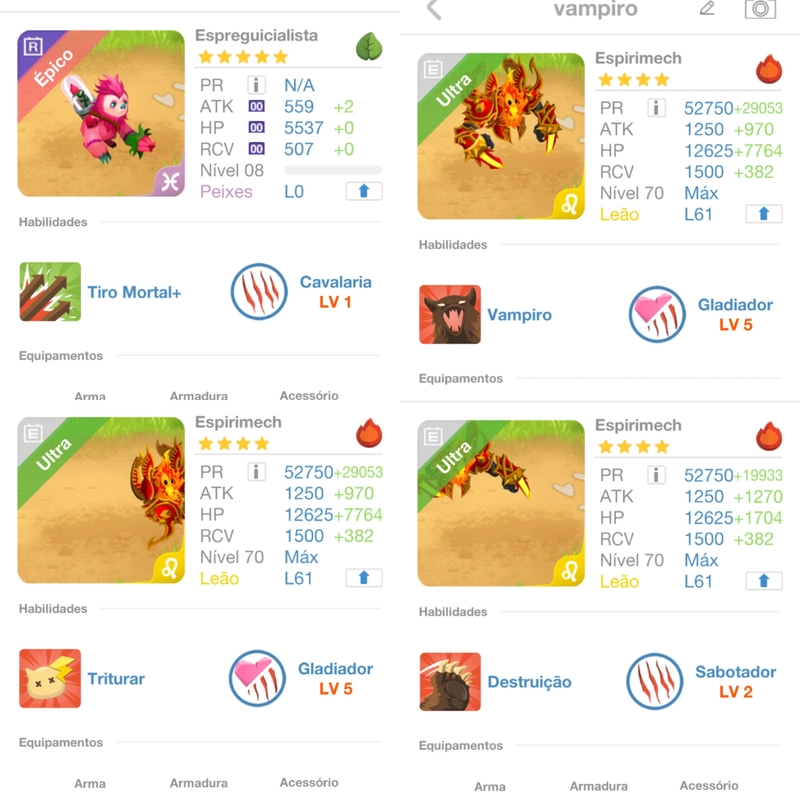Screen dimensions: 800x800
Task: Tap the Nível 08 experience progress bar
Action: click(x=333, y=170)
